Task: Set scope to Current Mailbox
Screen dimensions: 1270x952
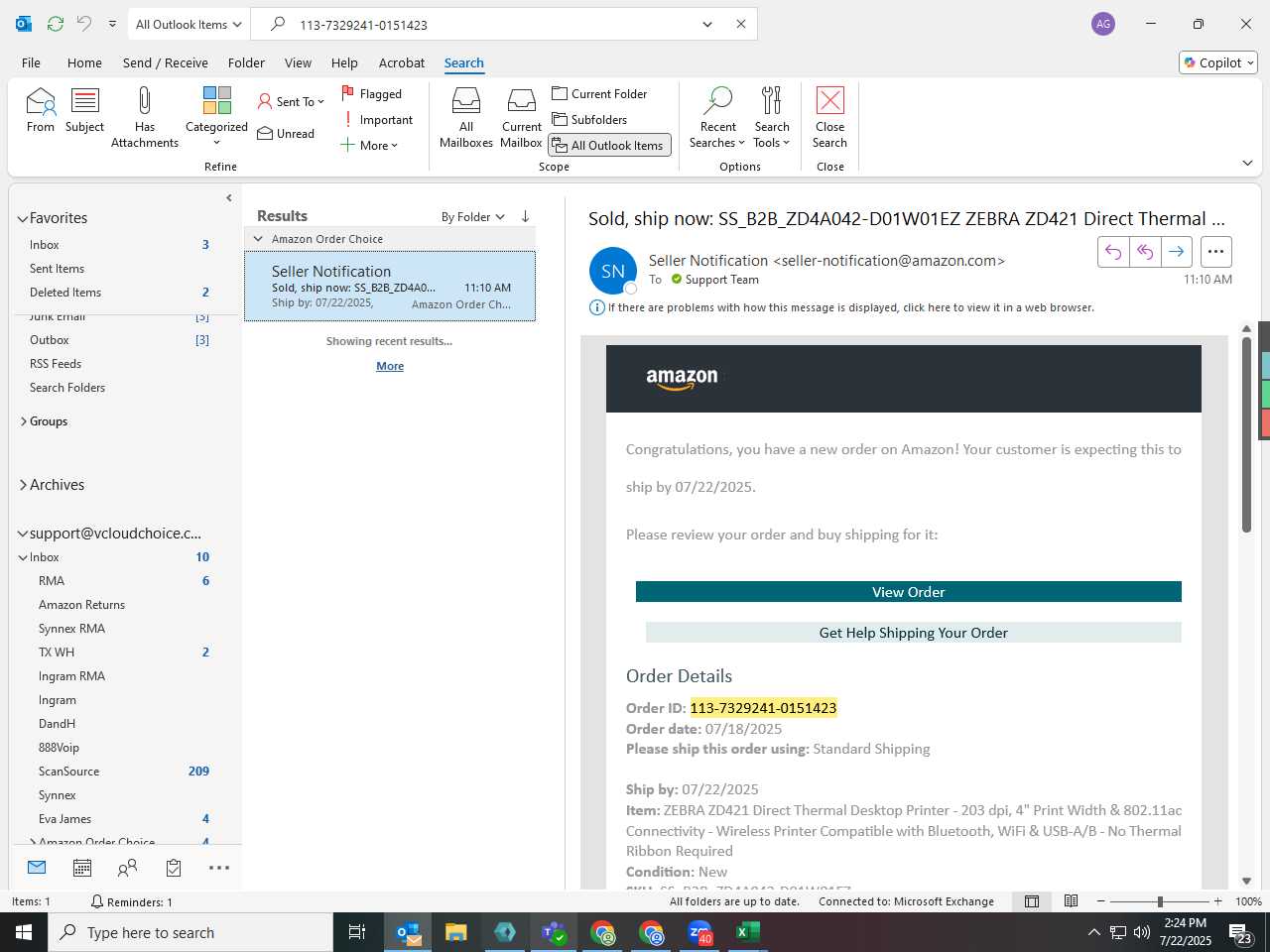Action: point(522,117)
